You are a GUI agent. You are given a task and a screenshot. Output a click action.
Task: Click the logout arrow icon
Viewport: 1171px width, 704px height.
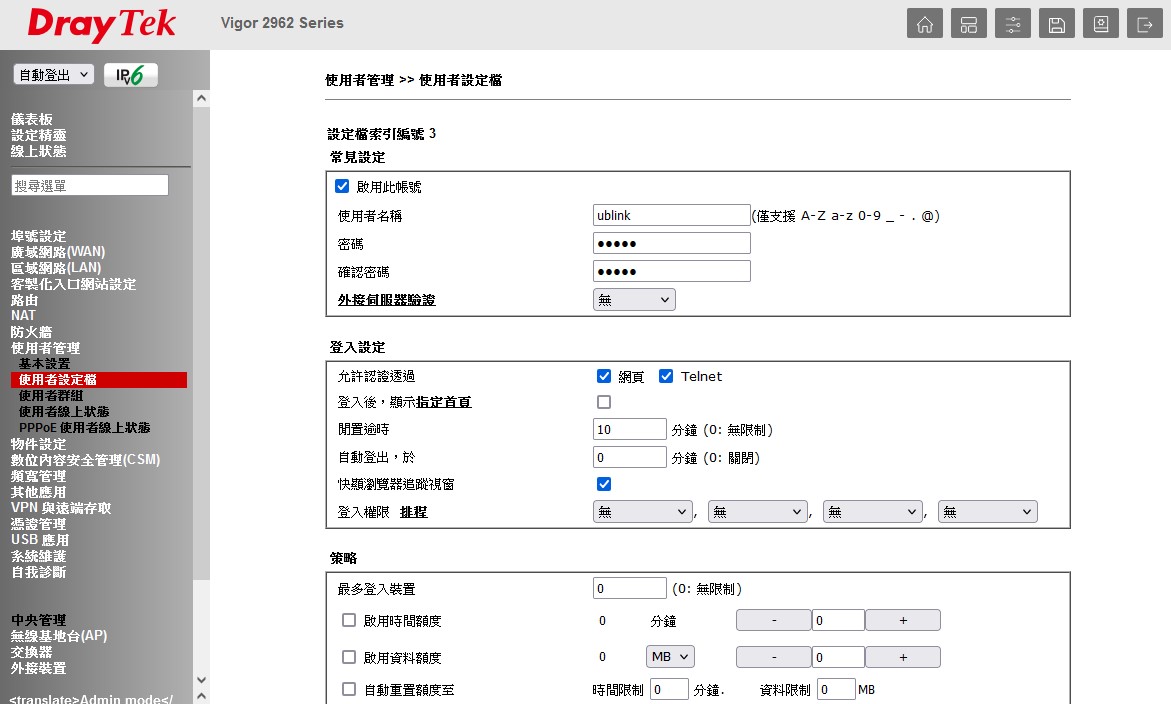[1145, 25]
